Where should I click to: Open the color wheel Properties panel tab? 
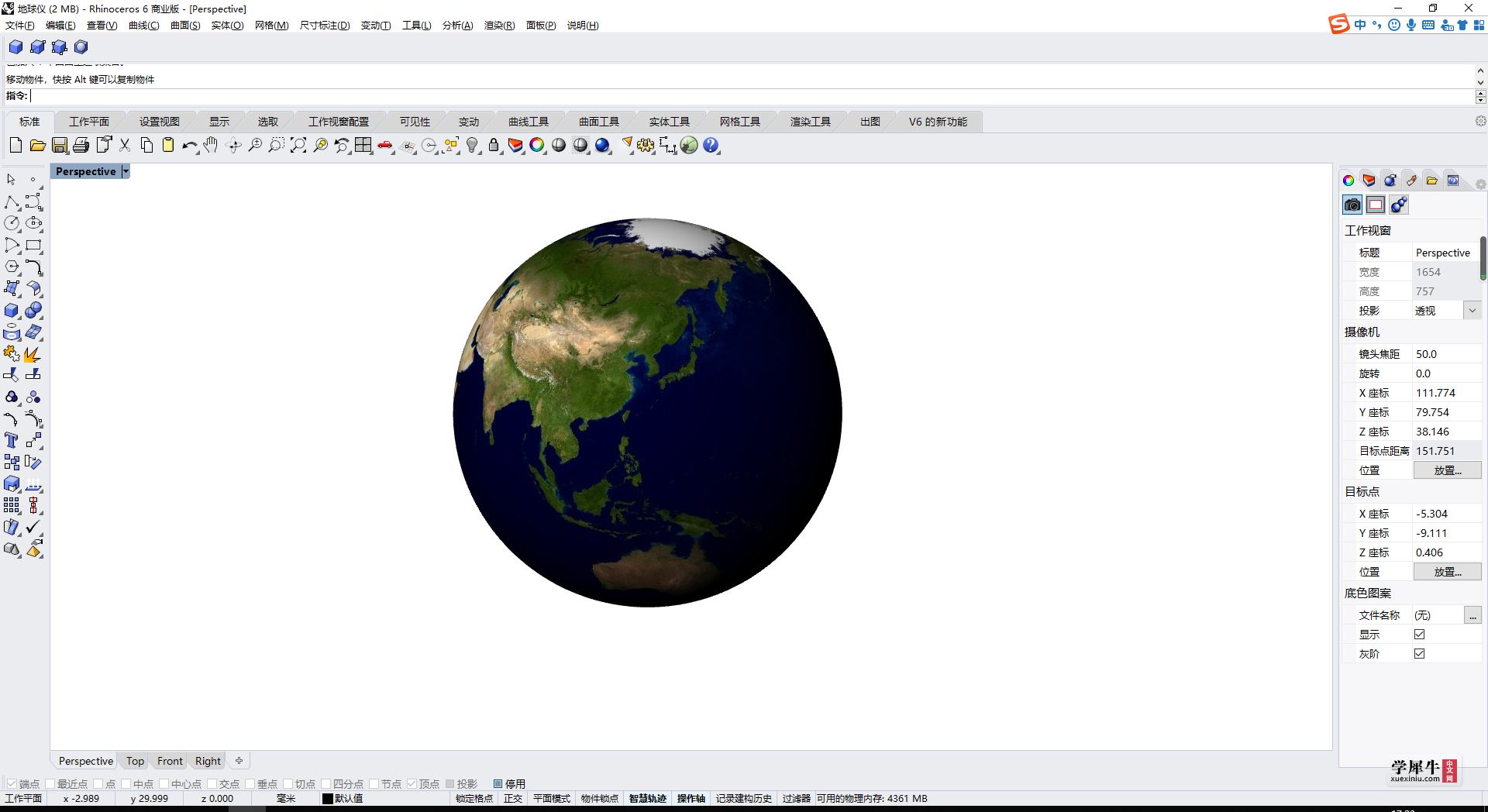[x=1348, y=181]
